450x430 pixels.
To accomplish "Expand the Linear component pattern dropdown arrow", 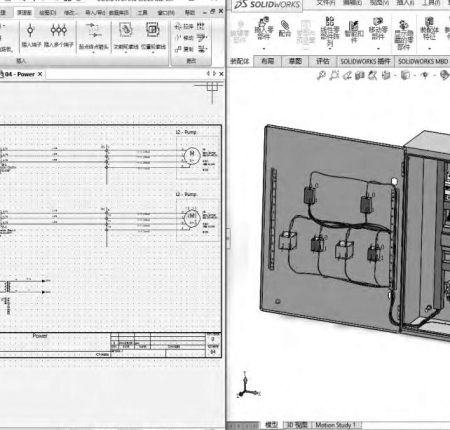I will pyautogui.click(x=330, y=49).
